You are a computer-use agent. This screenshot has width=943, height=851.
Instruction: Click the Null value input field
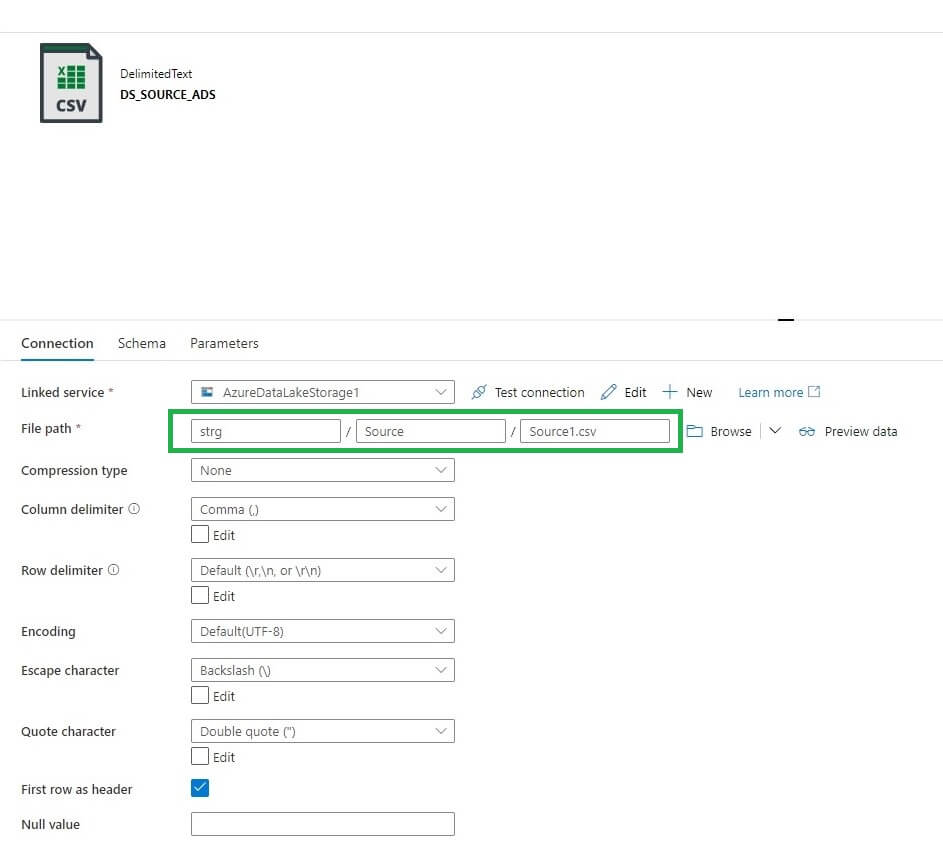coord(322,823)
